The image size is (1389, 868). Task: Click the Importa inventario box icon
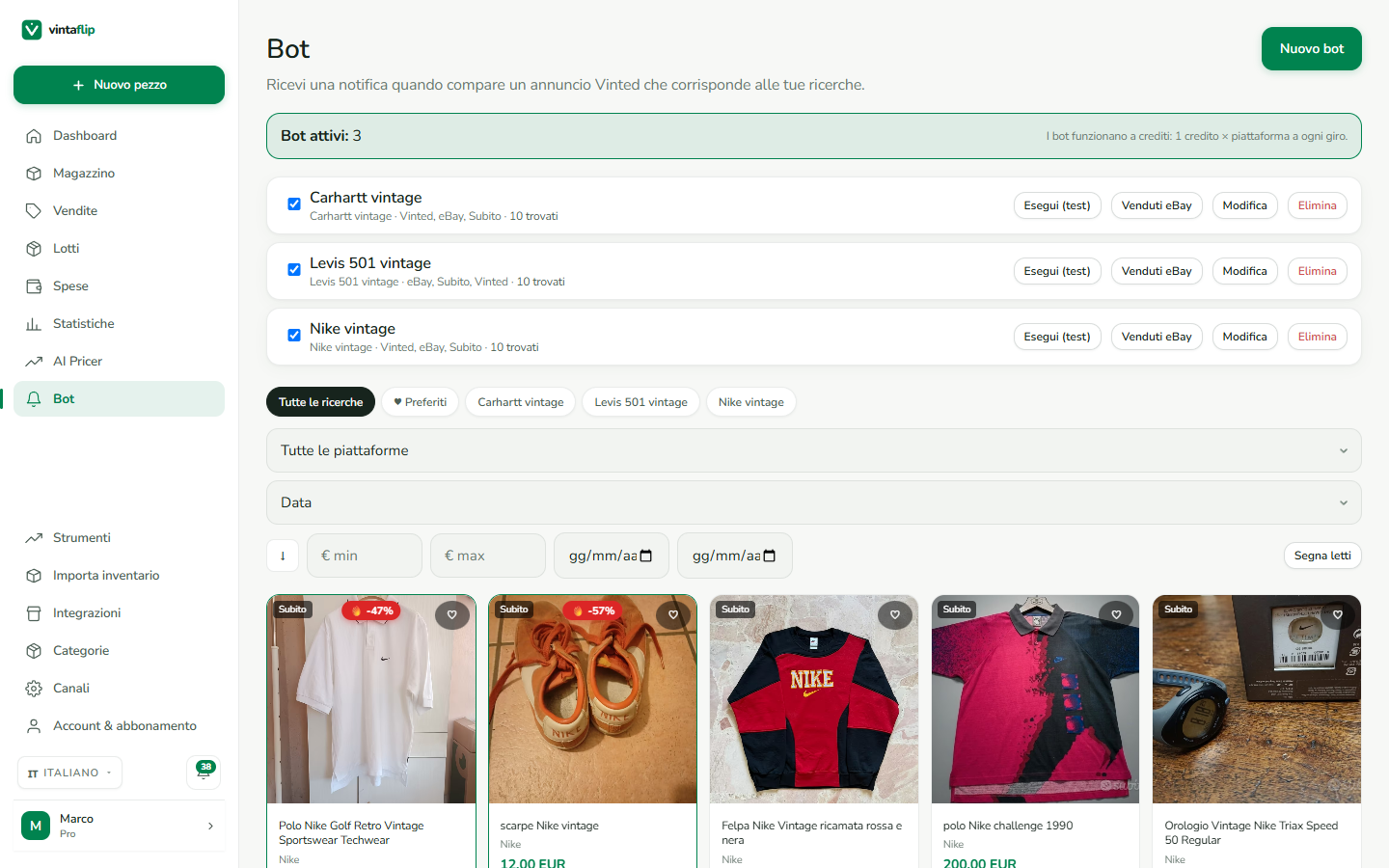pos(34,576)
